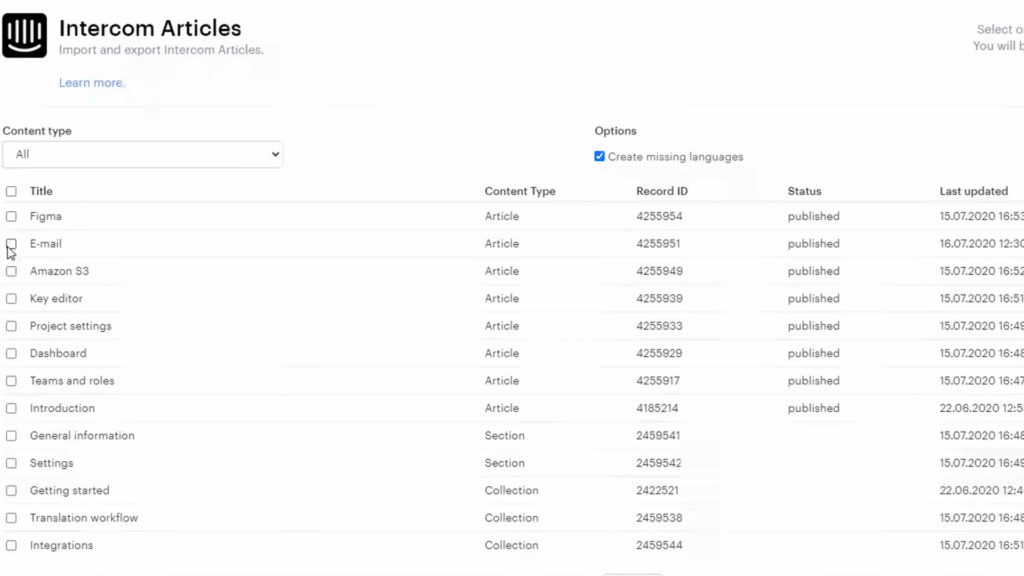
Task: Click the General information section title
Action: [82, 436]
